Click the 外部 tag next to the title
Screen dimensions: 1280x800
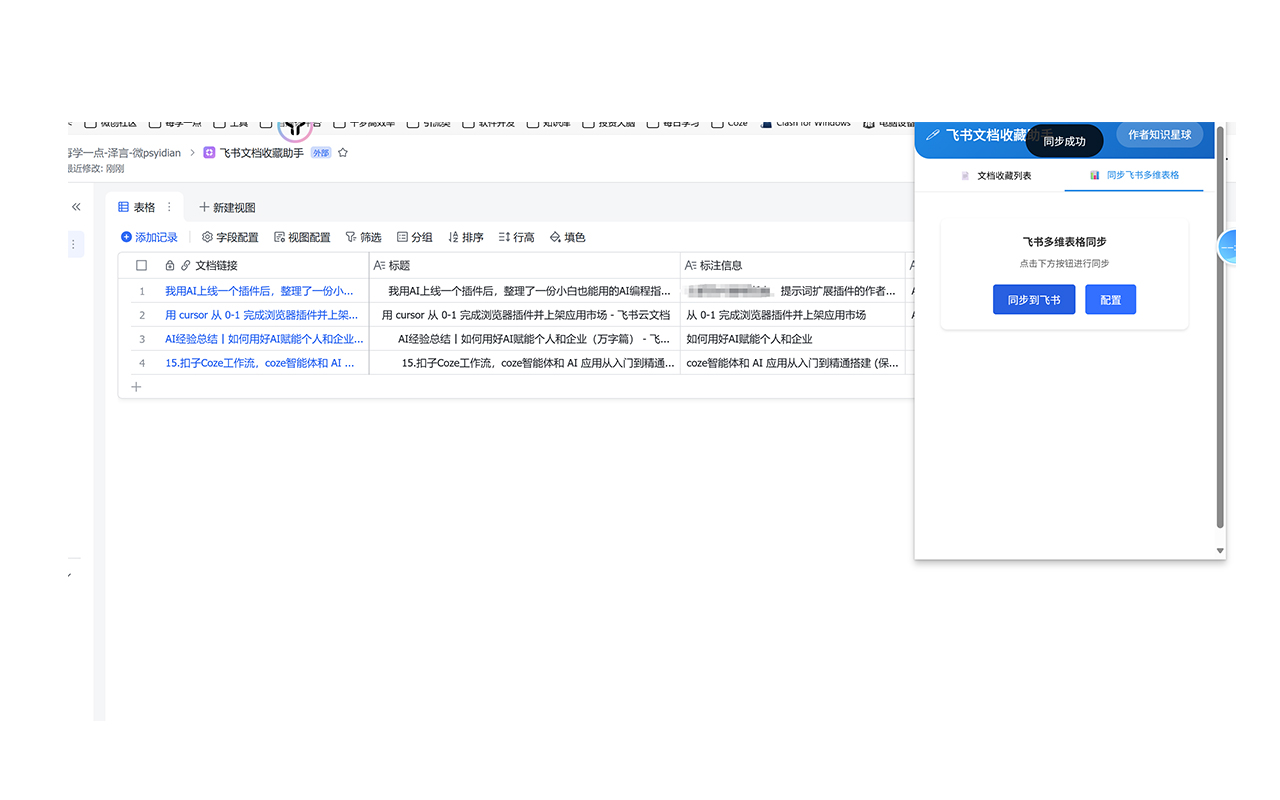(x=321, y=153)
